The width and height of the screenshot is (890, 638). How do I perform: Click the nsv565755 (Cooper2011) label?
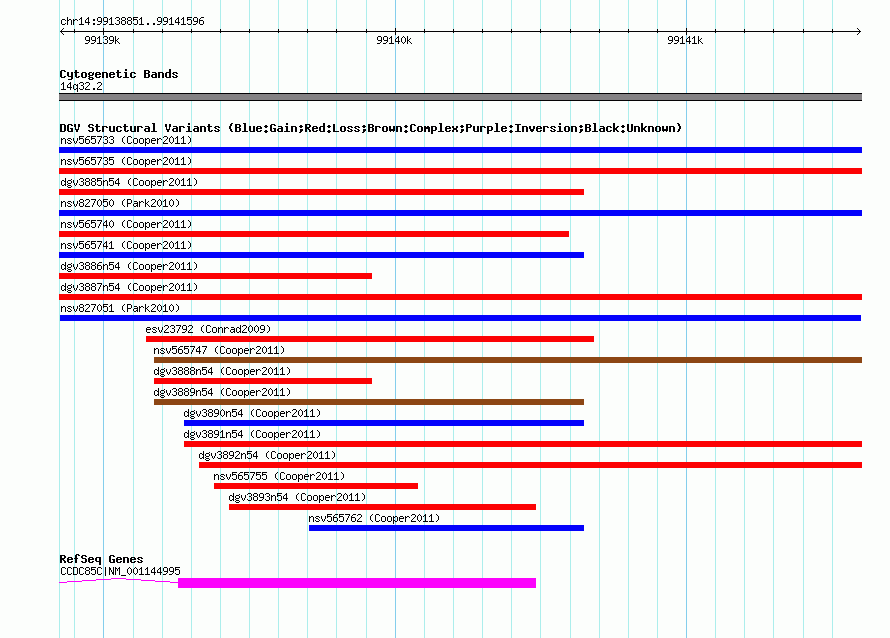pos(279,476)
